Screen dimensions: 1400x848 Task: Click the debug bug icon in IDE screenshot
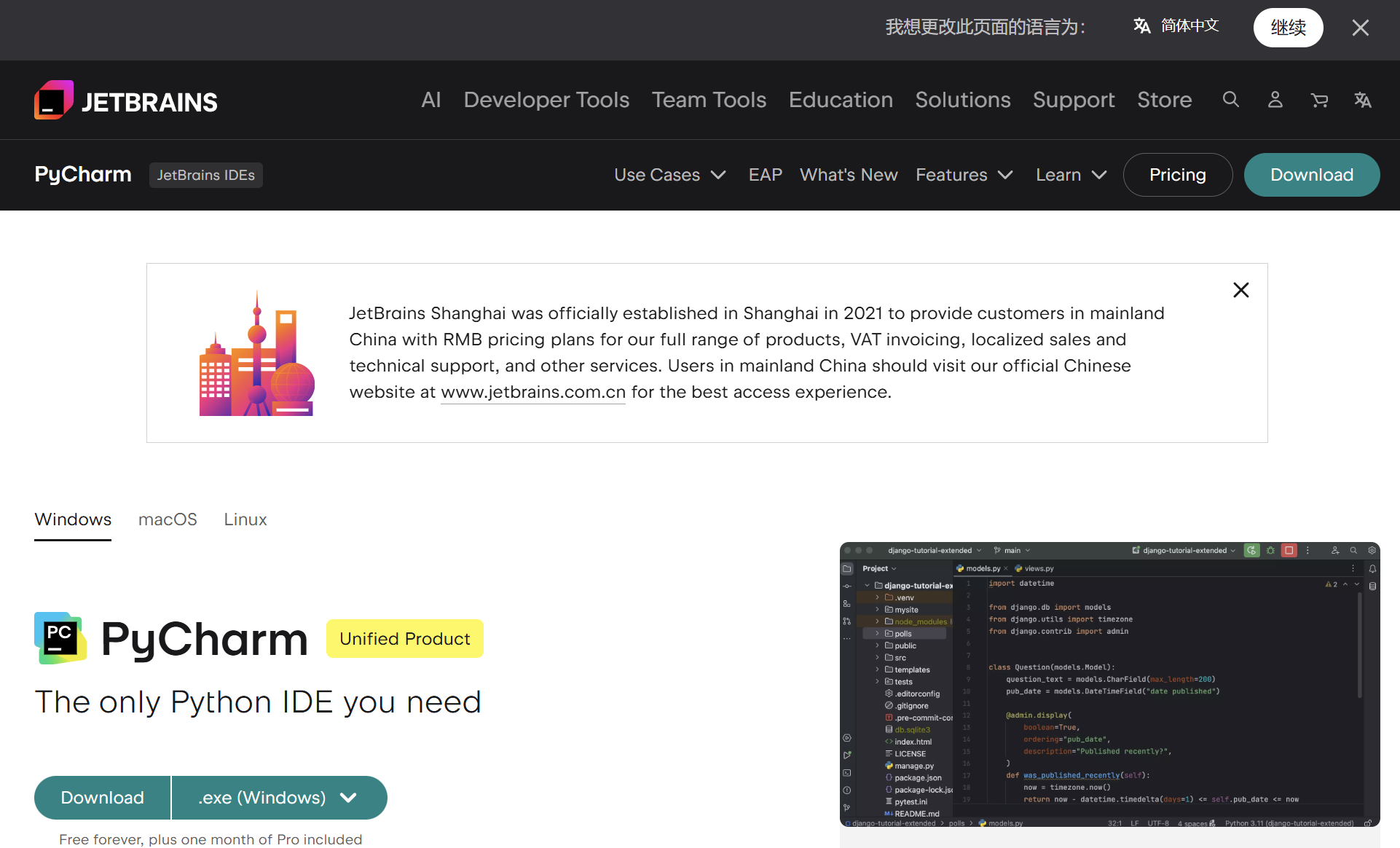click(1270, 551)
